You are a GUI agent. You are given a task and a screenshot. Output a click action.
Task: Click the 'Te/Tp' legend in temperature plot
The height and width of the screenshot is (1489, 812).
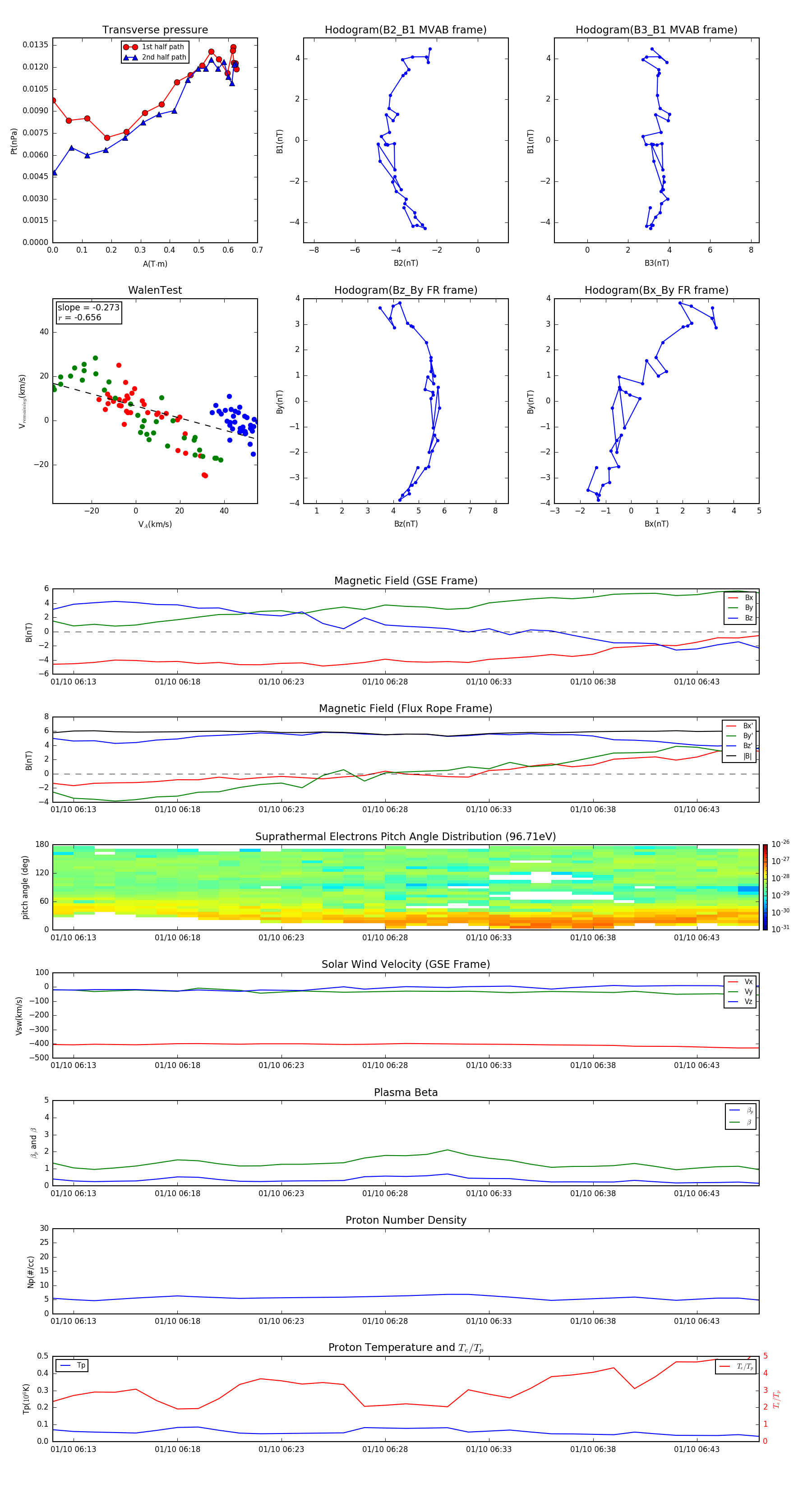pyautogui.click(x=737, y=1366)
